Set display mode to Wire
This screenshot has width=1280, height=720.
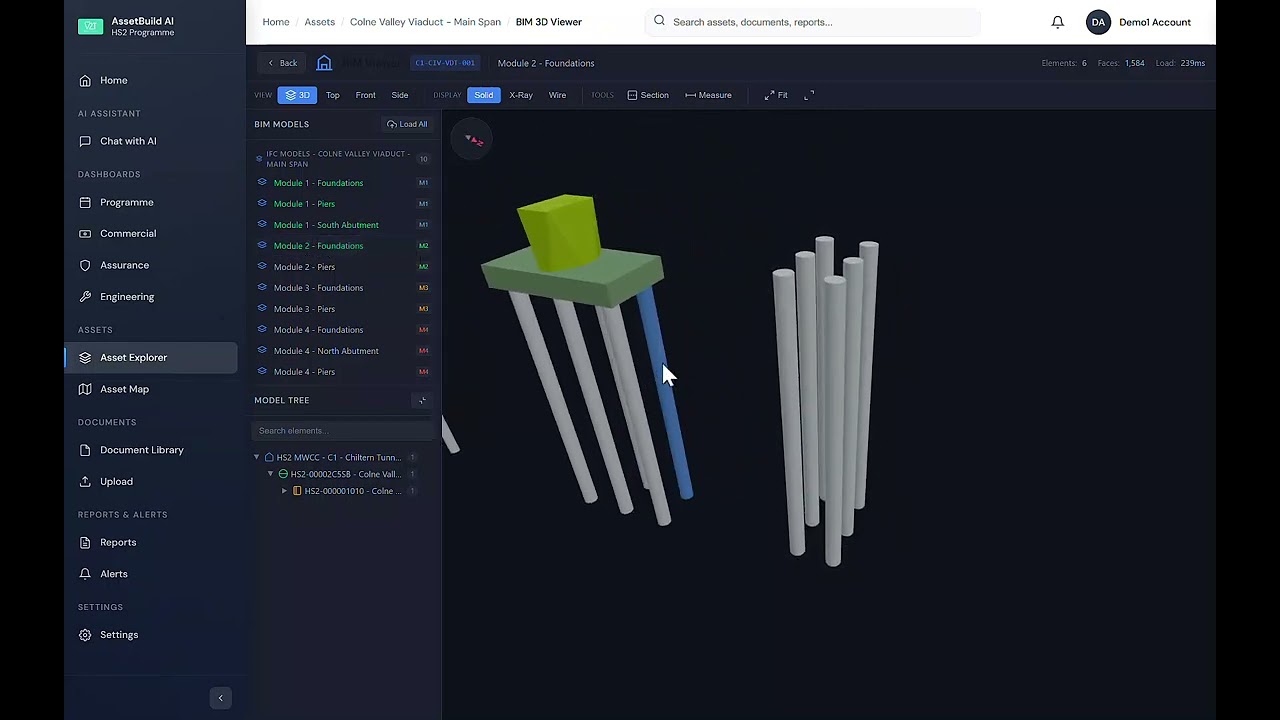click(557, 95)
